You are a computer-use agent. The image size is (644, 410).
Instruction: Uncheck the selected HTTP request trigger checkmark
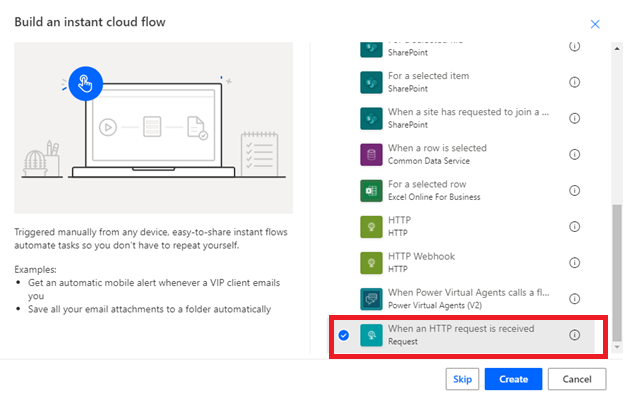tap(344, 335)
